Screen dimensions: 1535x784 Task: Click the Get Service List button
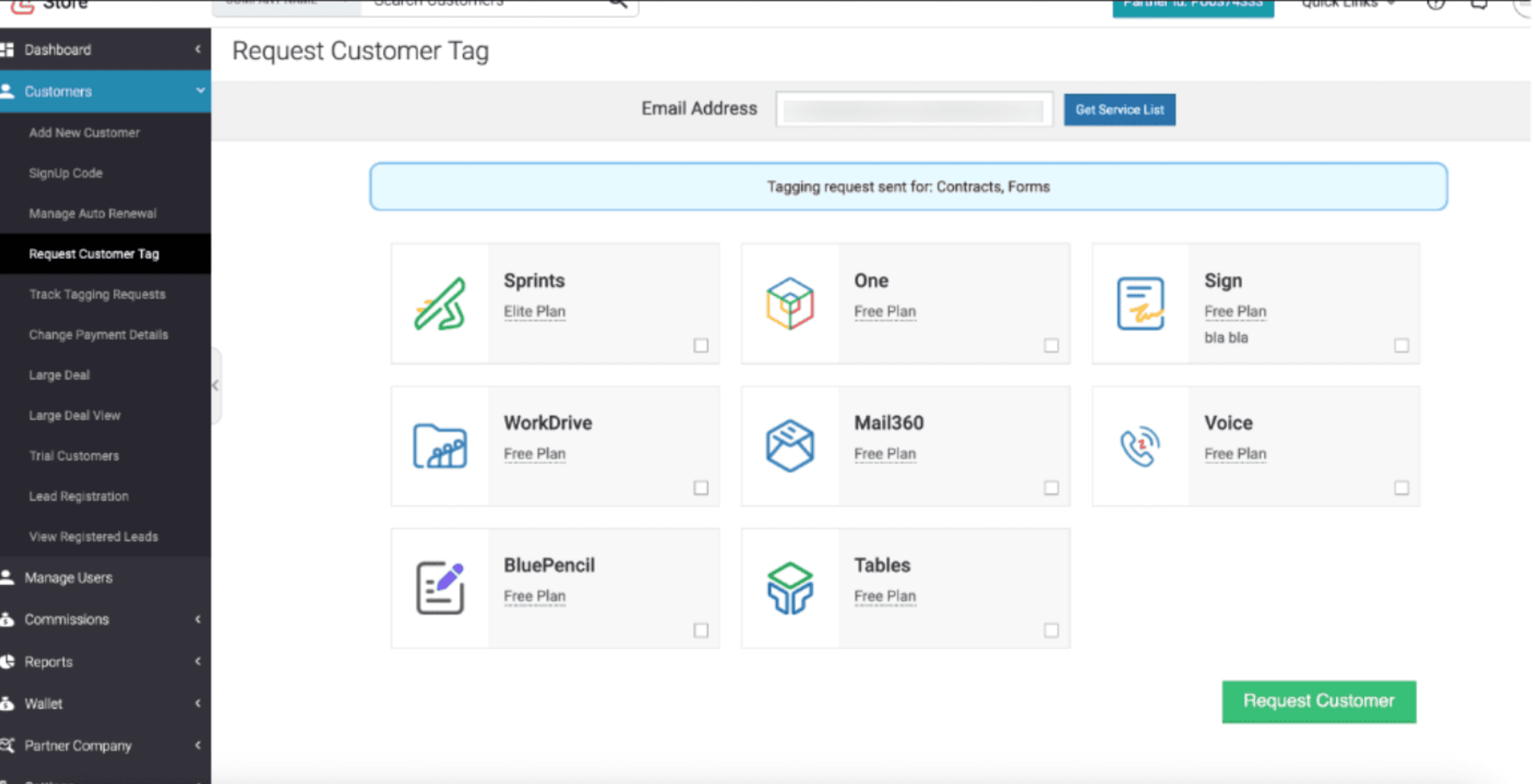point(1120,110)
